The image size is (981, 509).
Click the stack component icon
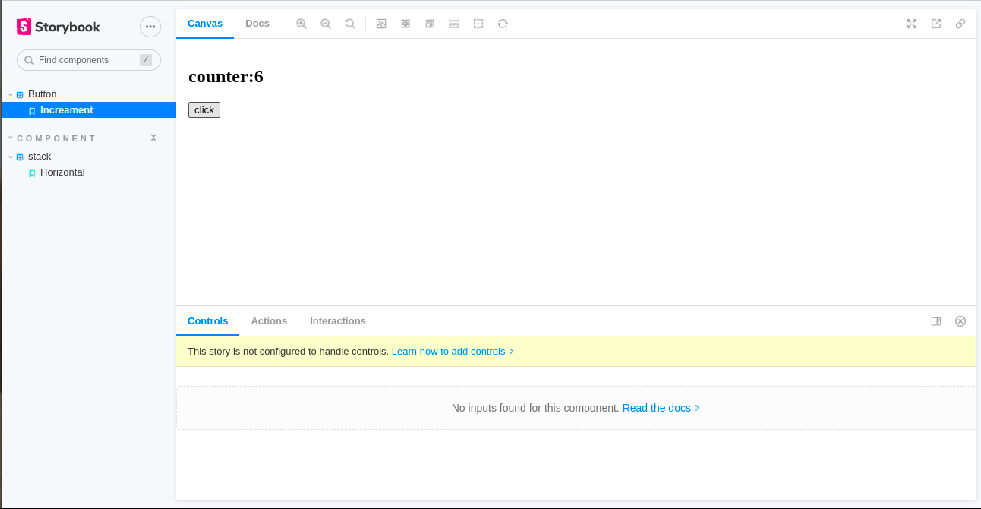20,157
